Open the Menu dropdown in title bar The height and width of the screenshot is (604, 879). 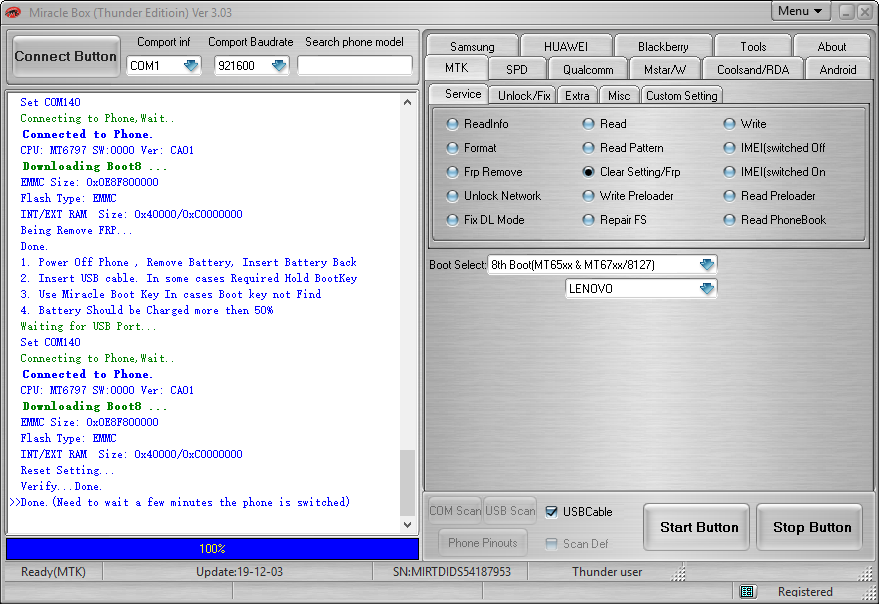pos(800,11)
